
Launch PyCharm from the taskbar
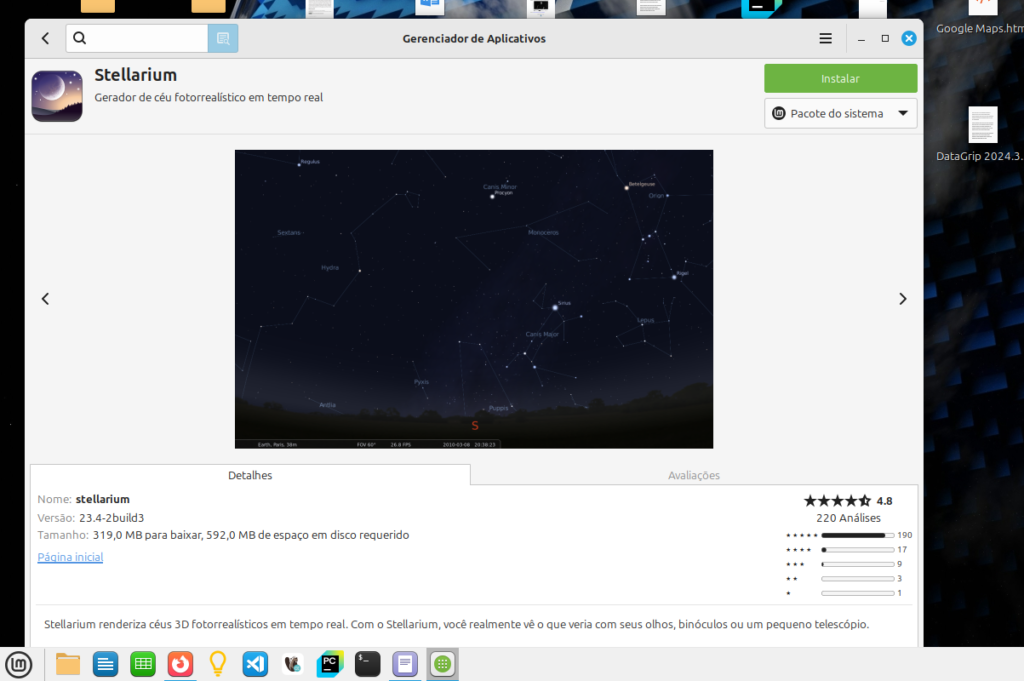click(329, 663)
